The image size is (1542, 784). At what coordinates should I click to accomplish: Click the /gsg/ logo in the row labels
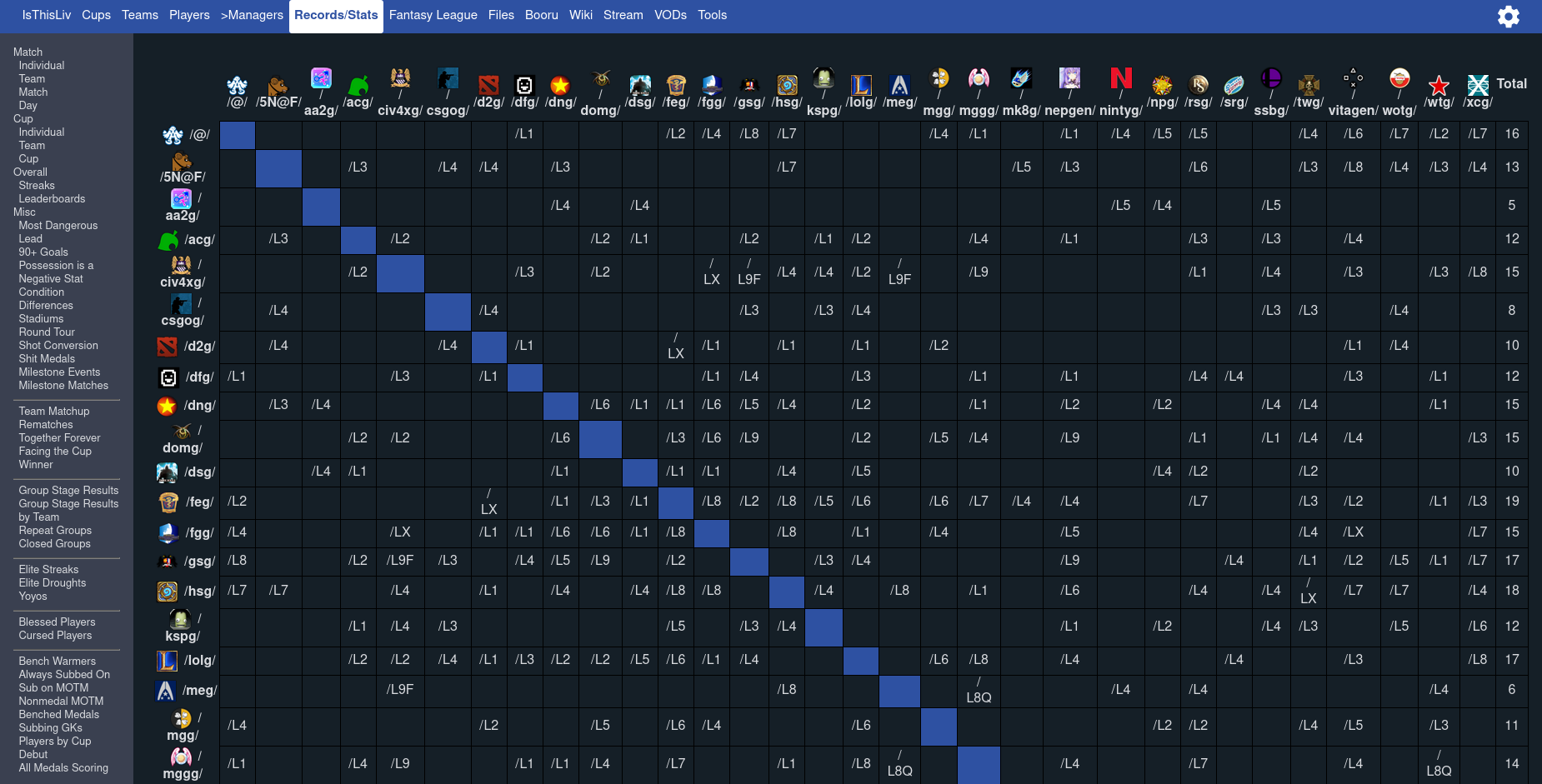(167, 562)
